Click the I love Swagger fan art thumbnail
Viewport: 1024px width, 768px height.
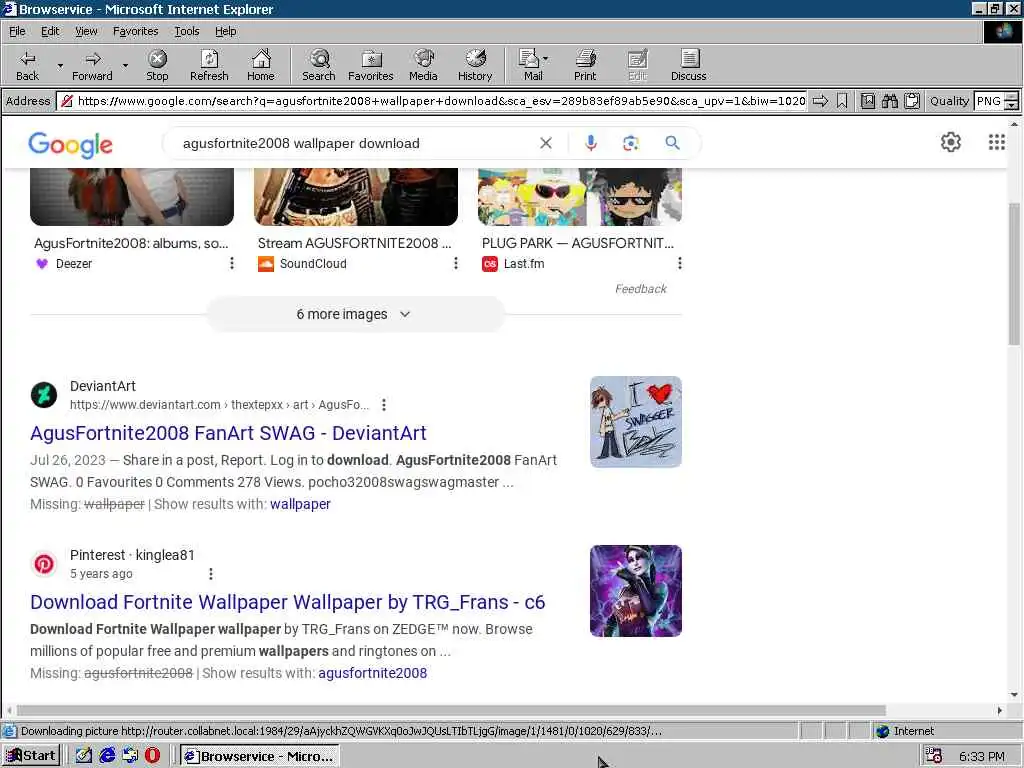click(636, 422)
